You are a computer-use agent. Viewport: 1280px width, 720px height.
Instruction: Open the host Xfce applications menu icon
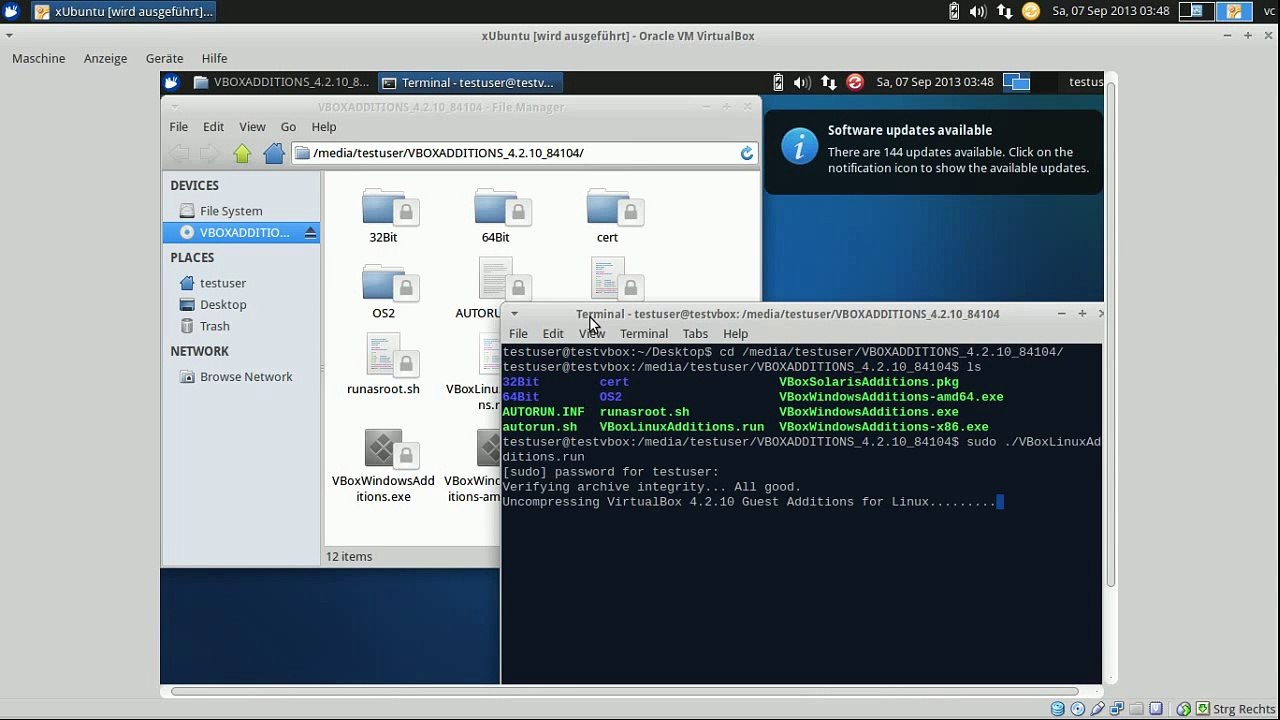pyautogui.click(x=11, y=11)
